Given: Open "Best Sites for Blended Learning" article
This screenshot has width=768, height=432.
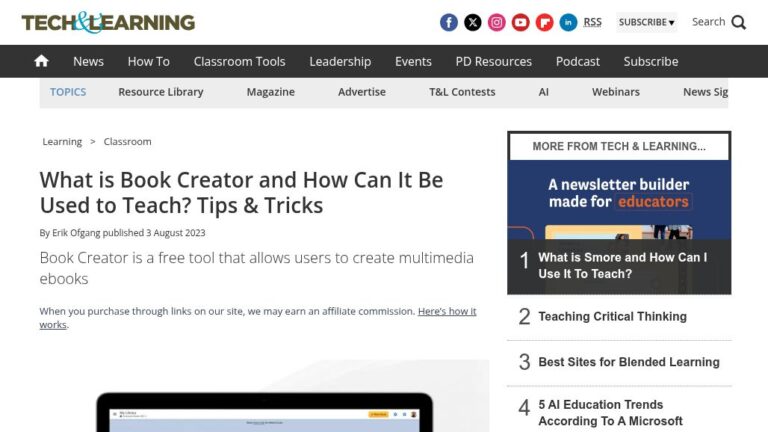Looking at the screenshot, I should [x=629, y=362].
